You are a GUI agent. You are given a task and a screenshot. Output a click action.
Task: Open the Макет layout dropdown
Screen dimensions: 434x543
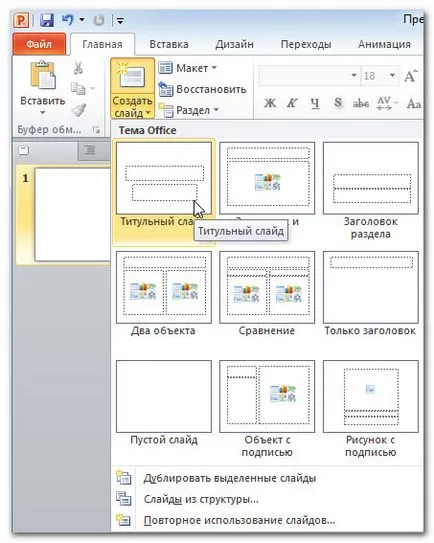click(188, 68)
